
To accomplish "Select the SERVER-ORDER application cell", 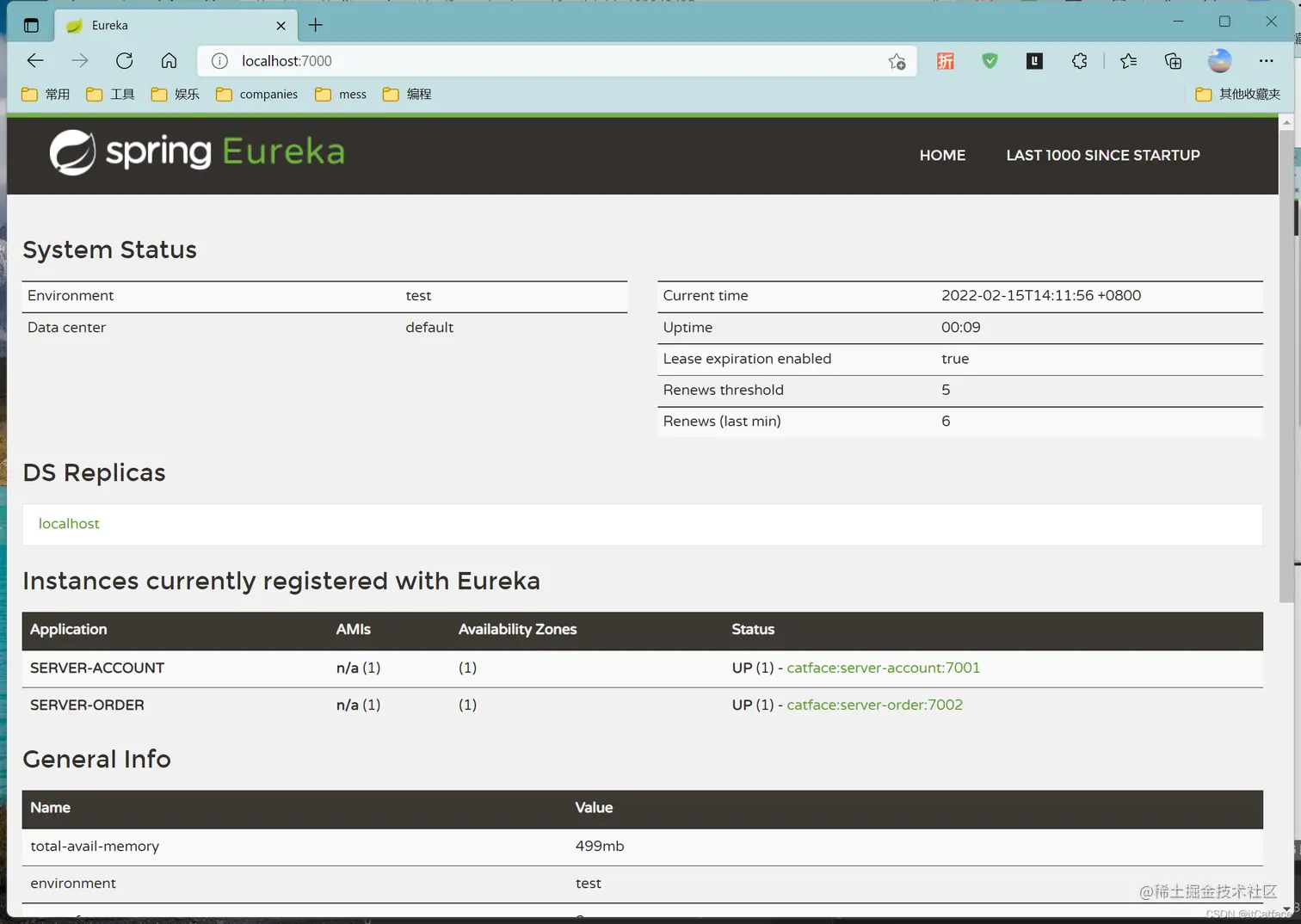I will 87,705.
